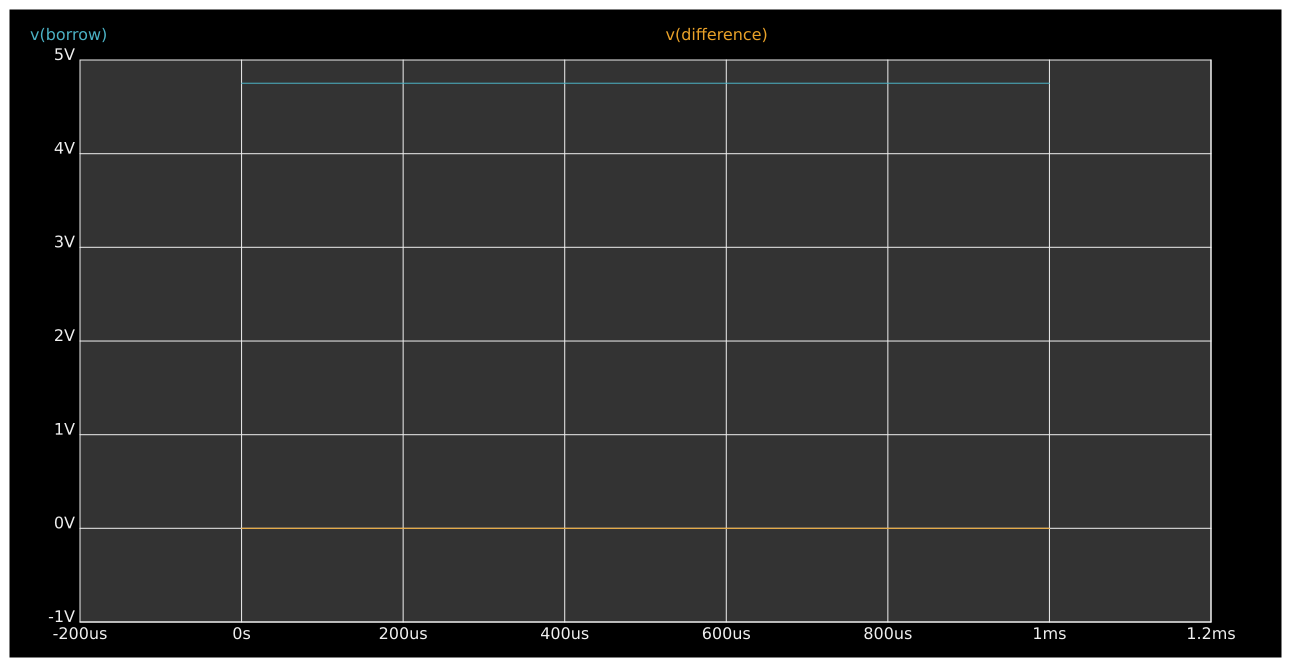The height and width of the screenshot is (667, 1291).
Task: Click the 200us time axis label
Action: (404, 633)
